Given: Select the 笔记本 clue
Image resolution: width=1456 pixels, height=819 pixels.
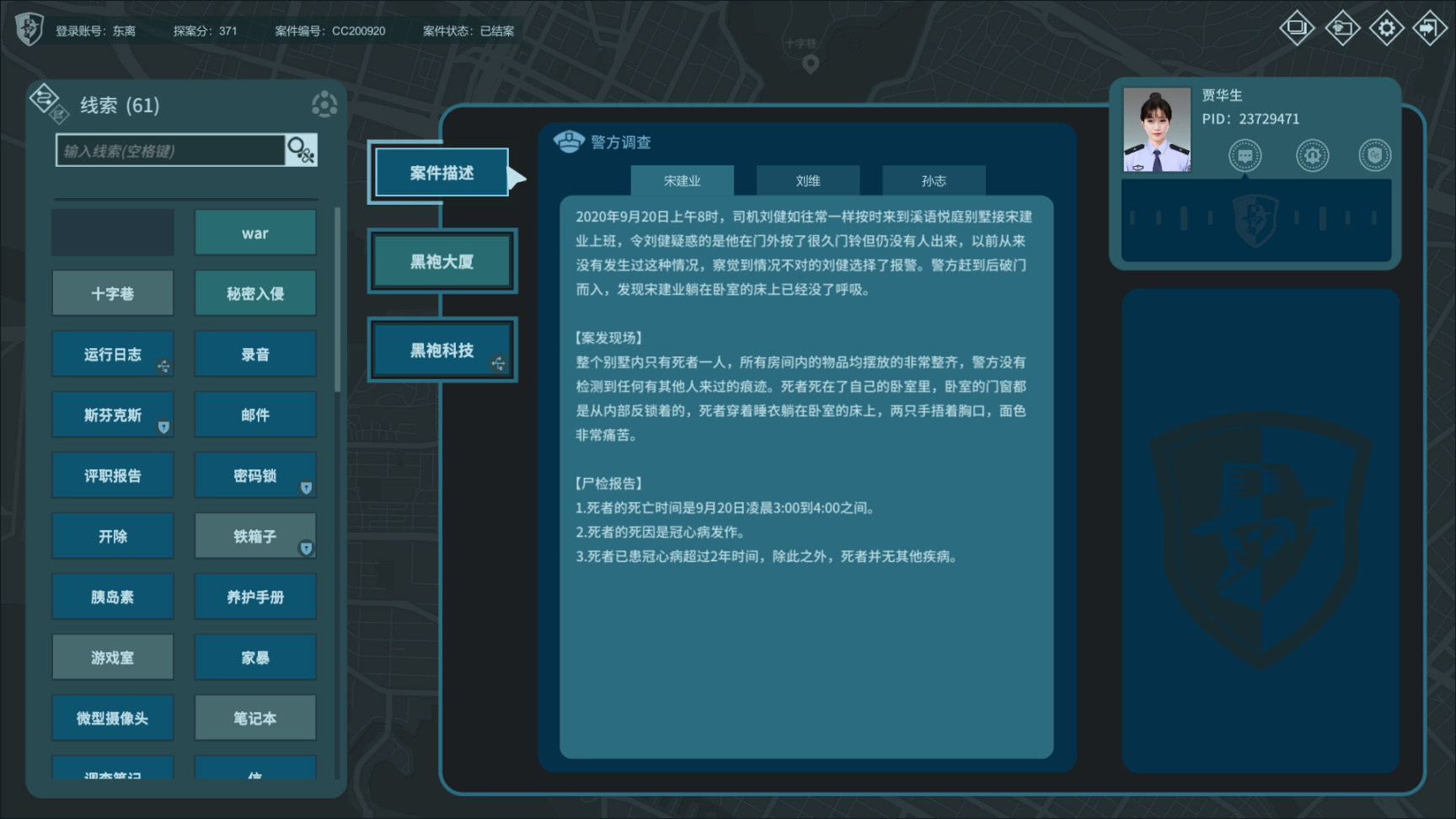Looking at the screenshot, I should pos(255,718).
